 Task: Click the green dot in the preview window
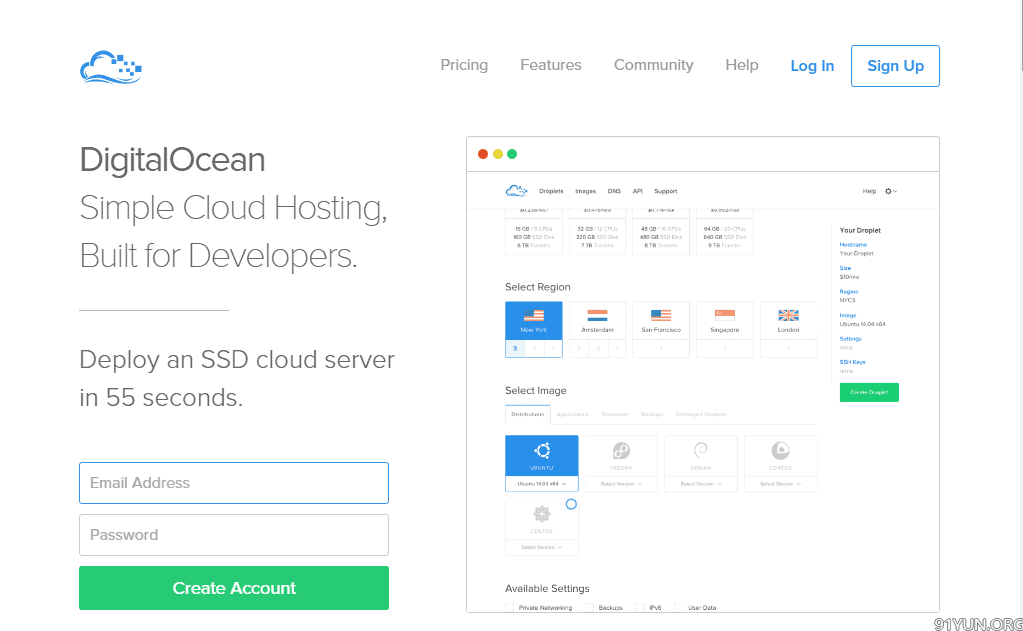(x=512, y=154)
